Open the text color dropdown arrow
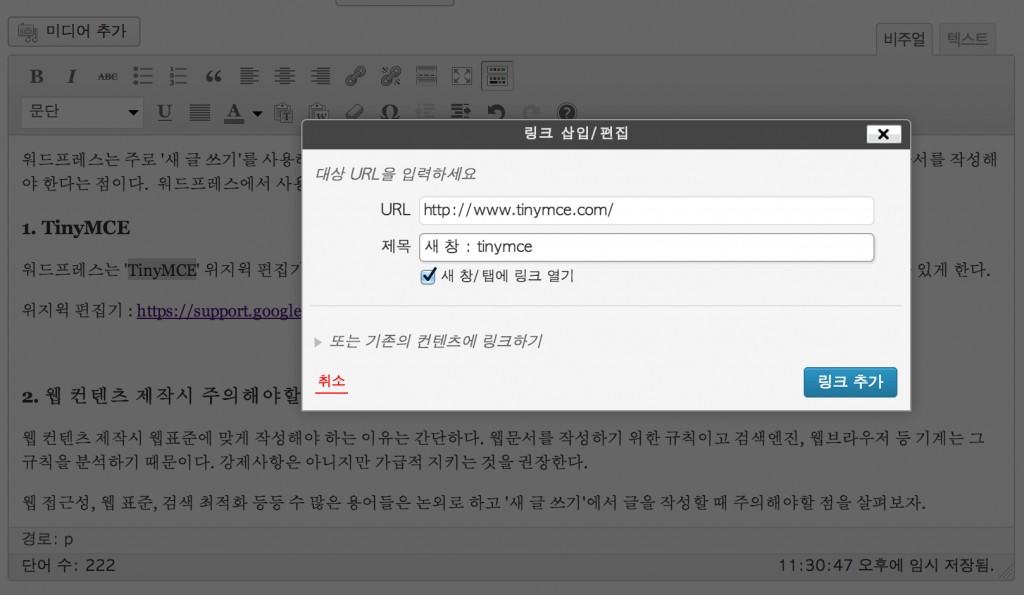The image size is (1024, 595). pyautogui.click(x=256, y=112)
